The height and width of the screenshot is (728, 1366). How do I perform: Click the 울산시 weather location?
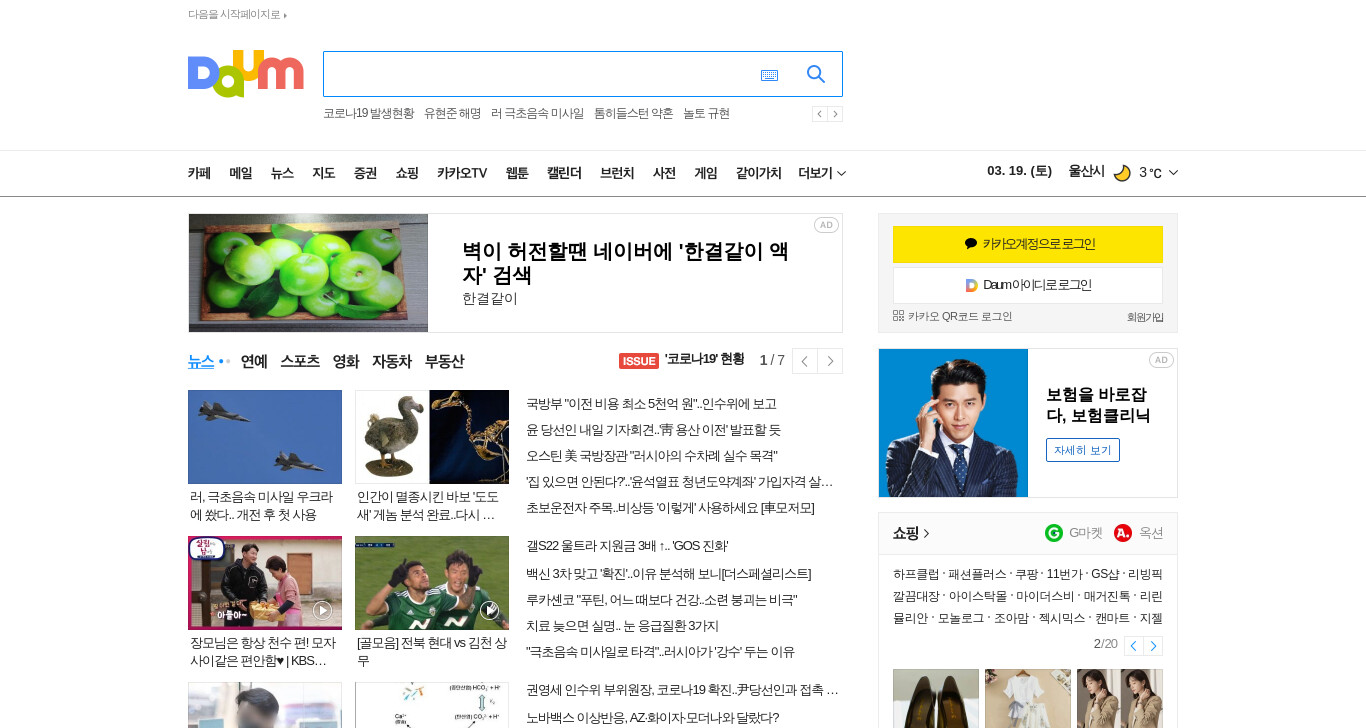tap(1086, 171)
